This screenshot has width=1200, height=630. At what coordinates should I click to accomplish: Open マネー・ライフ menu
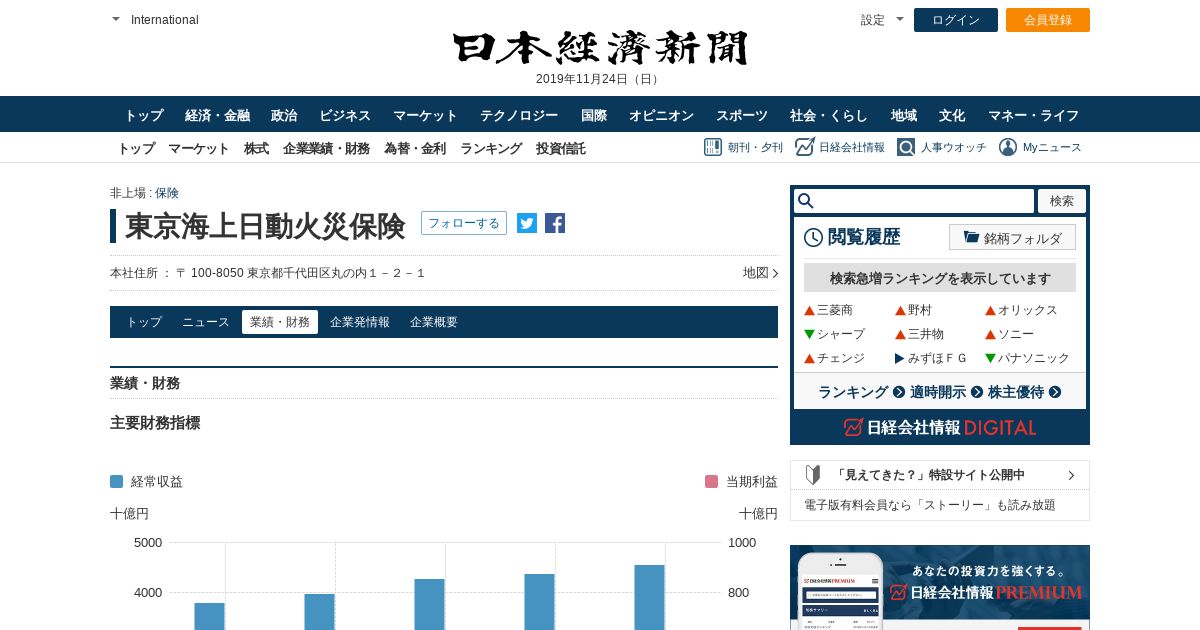tap(1033, 115)
